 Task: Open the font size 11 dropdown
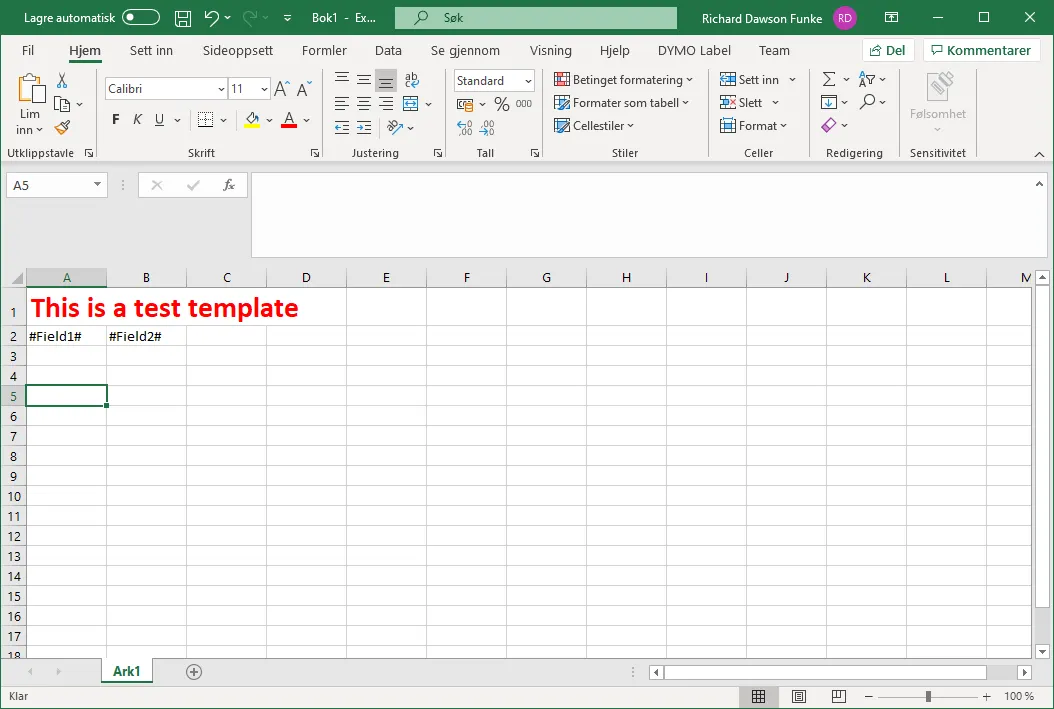[264, 89]
